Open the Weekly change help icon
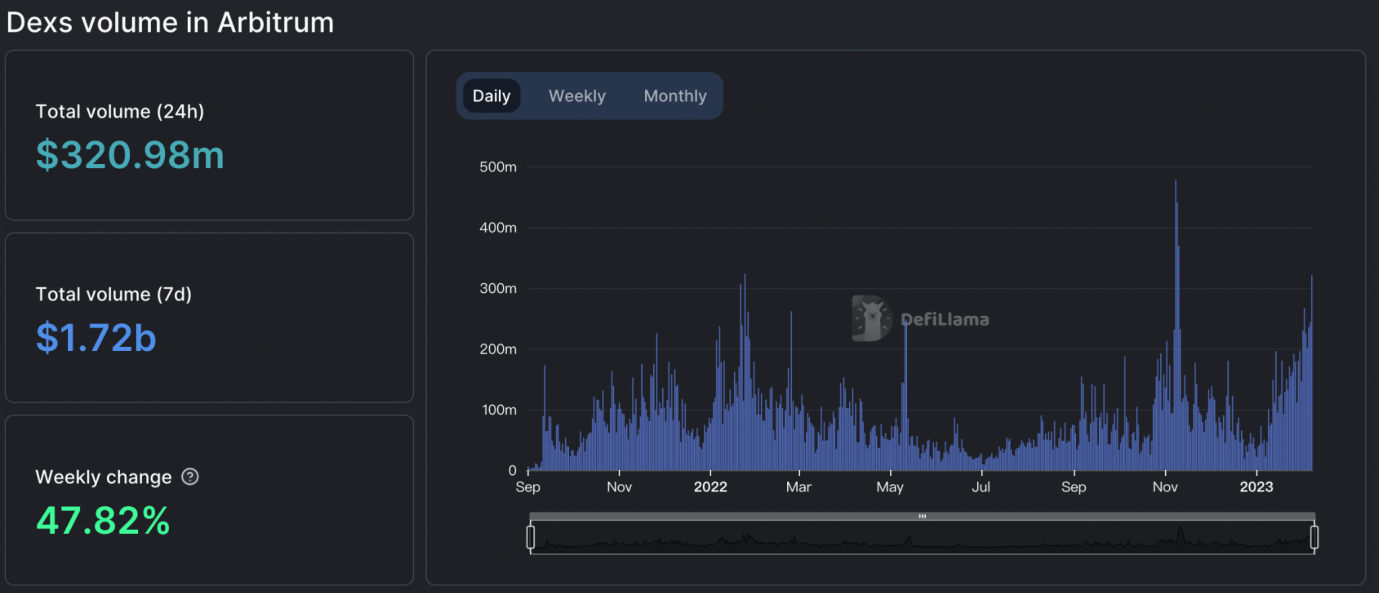Image resolution: width=1379 pixels, height=593 pixels. [x=190, y=477]
